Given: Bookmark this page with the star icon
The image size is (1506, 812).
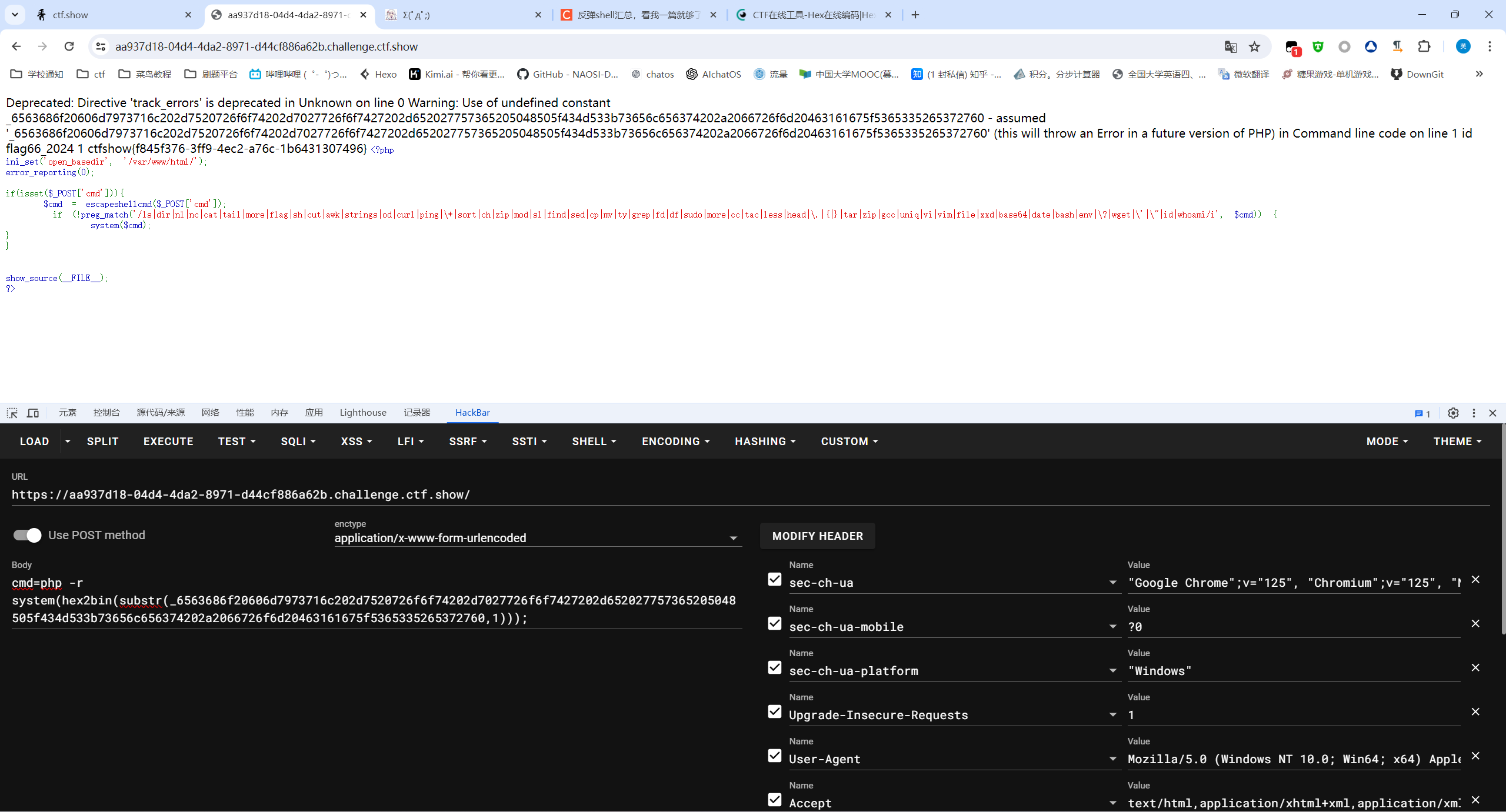Looking at the screenshot, I should 1254,46.
